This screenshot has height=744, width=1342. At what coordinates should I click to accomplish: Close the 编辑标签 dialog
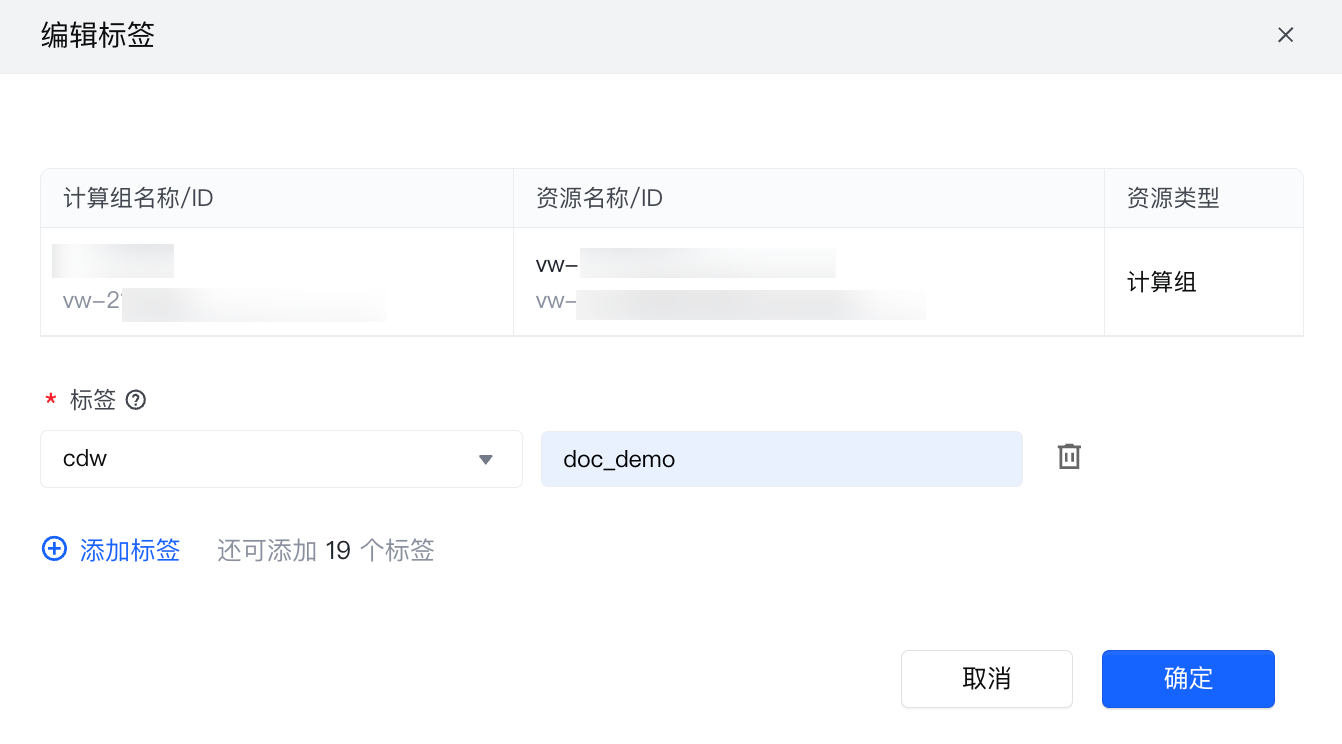click(x=1285, y=35)
